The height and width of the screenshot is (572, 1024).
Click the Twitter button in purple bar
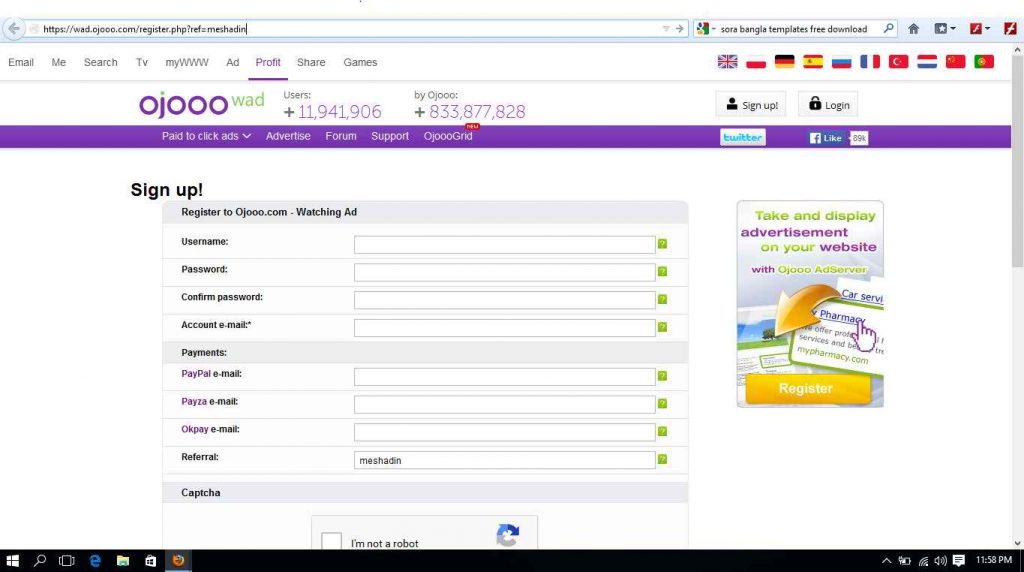point(742,137)
